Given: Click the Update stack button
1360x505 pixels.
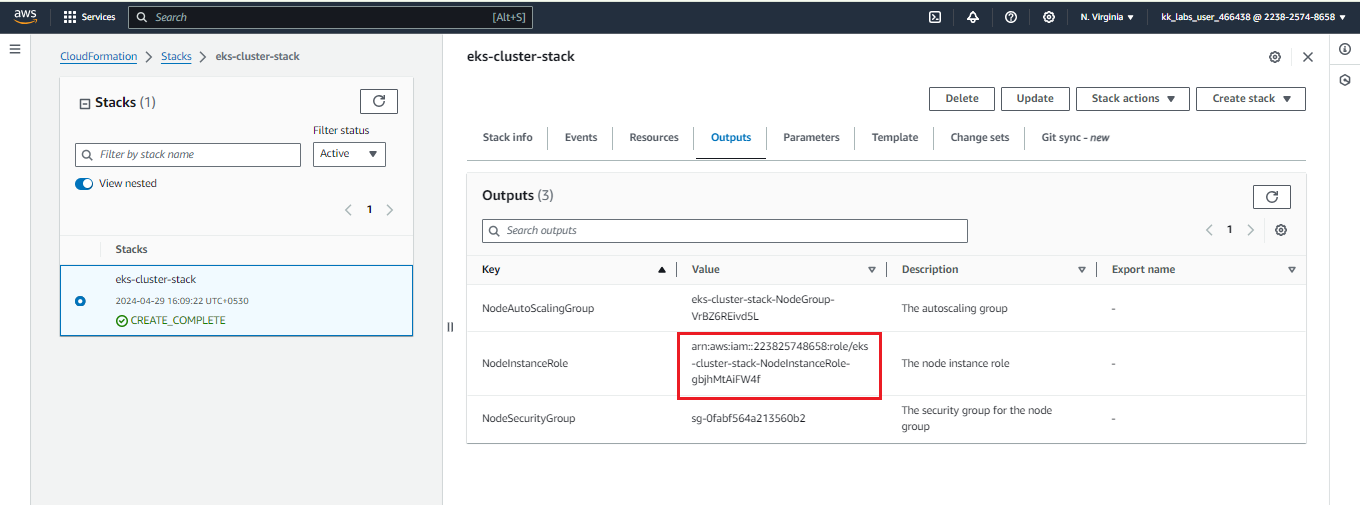Looking at the screenshot, I should point(1035,98).
